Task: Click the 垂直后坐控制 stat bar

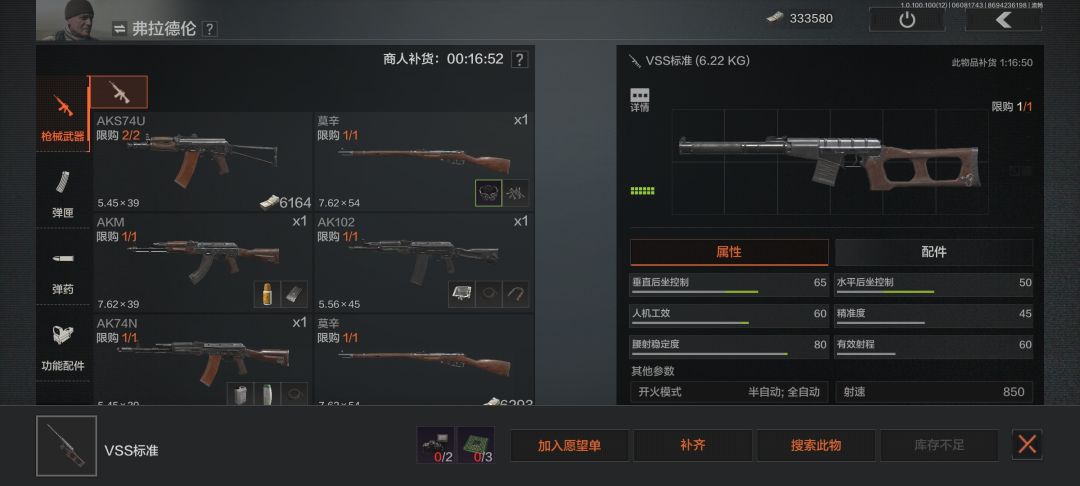Action: (729, 285)
